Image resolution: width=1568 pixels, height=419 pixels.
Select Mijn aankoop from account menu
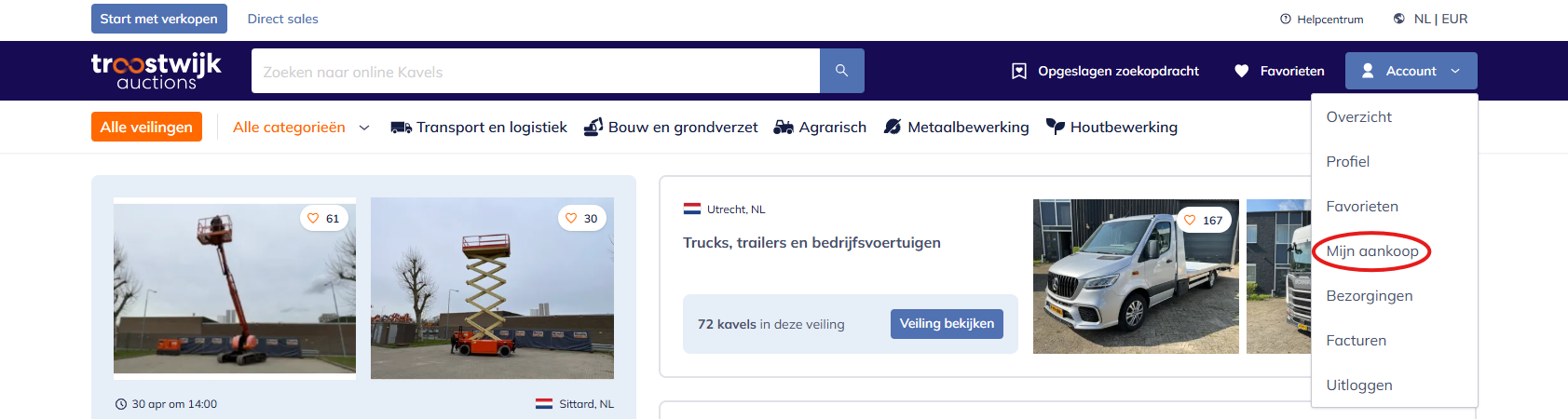click(1371, 251)
